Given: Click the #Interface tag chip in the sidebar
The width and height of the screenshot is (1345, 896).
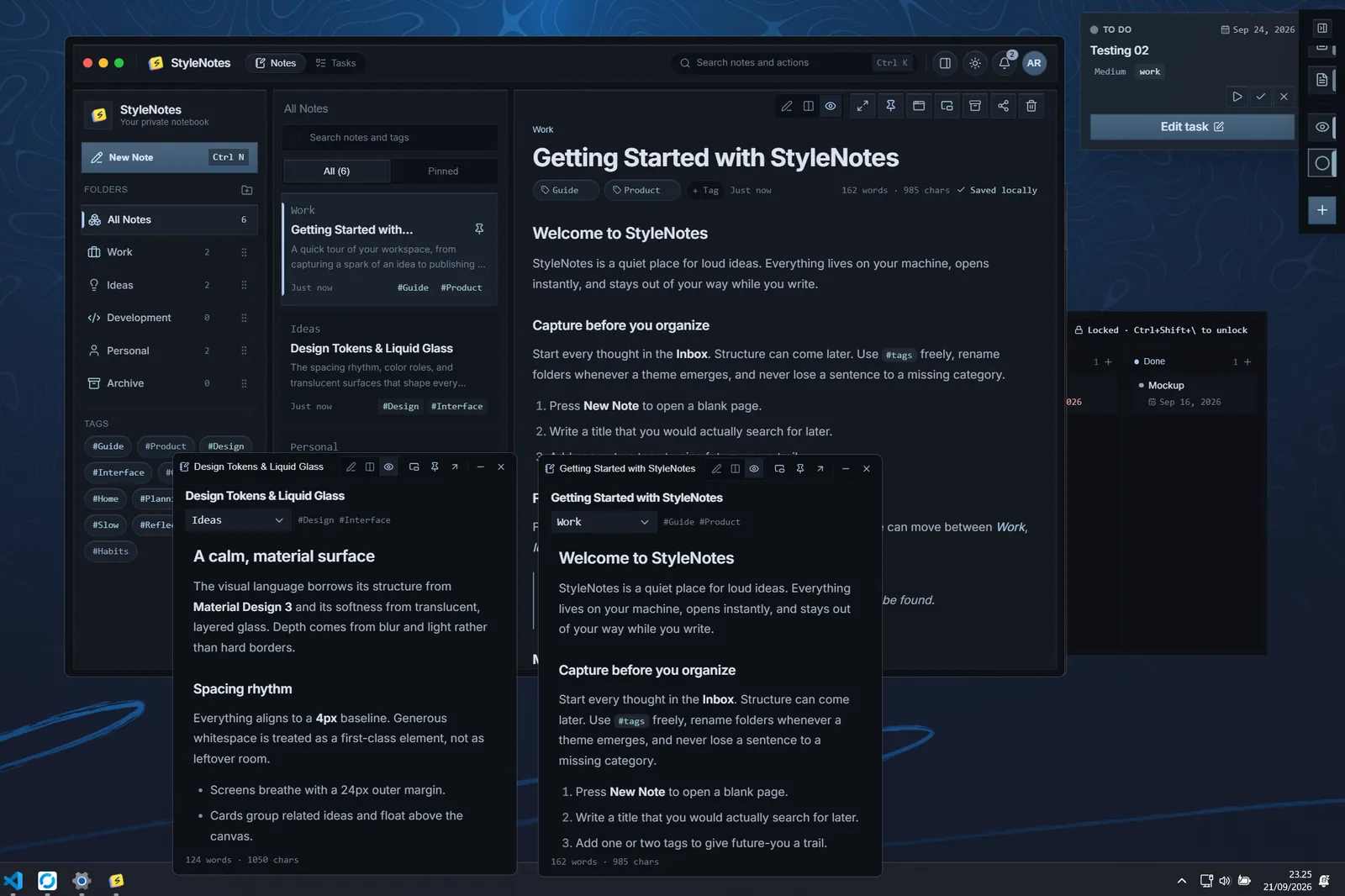Looking at the screenshot, I should click(x=119, y=472).
